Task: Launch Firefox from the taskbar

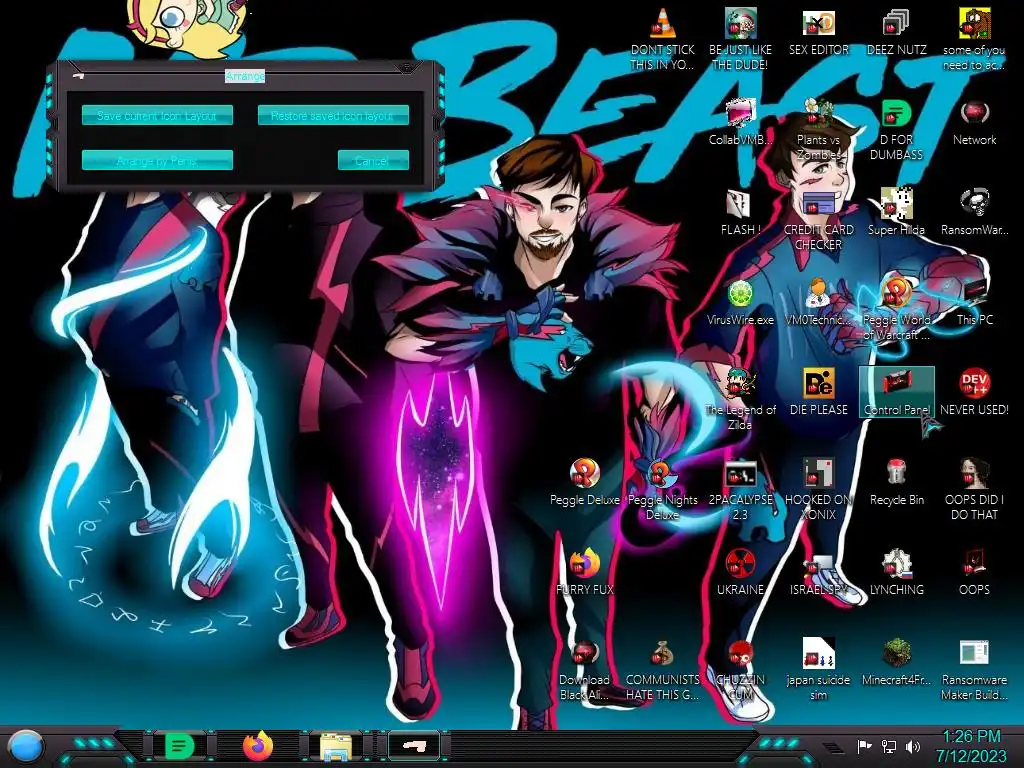Action: click(x=258, y=745)
